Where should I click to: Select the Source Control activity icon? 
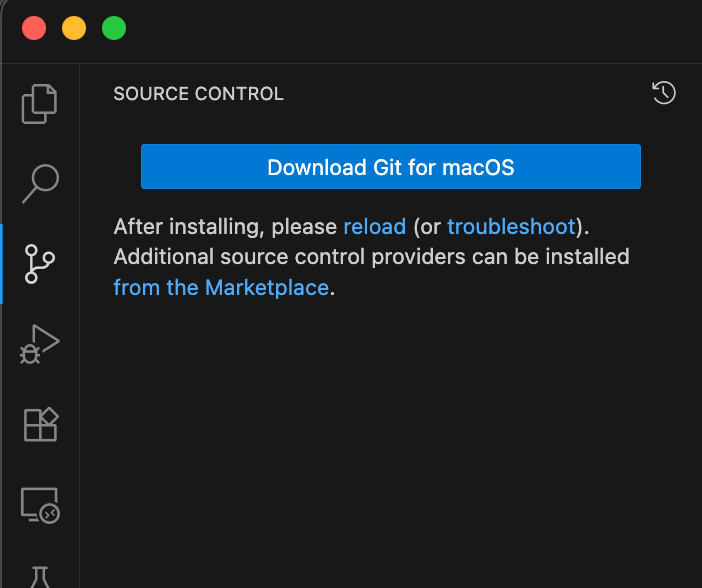40,264
